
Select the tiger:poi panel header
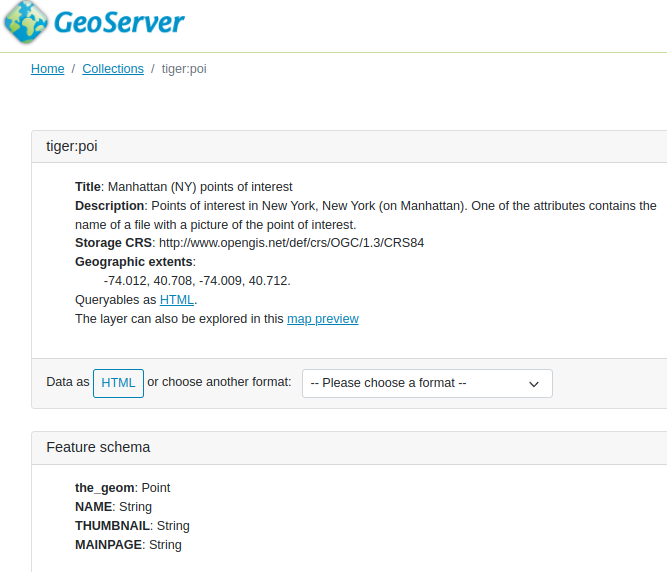[x=72, y=146]
